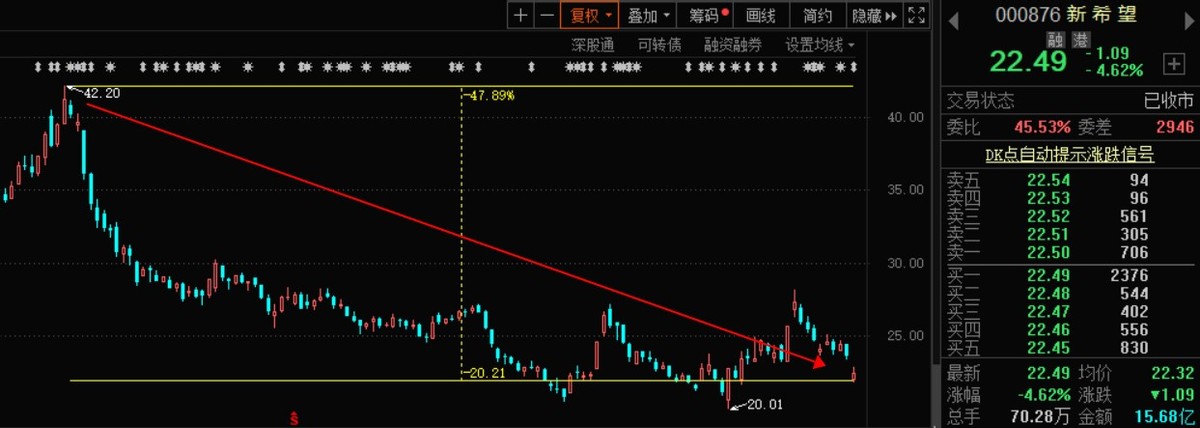Select the 画线 drawing tool
Screen dimensions: 1200x428
[761, 15]
